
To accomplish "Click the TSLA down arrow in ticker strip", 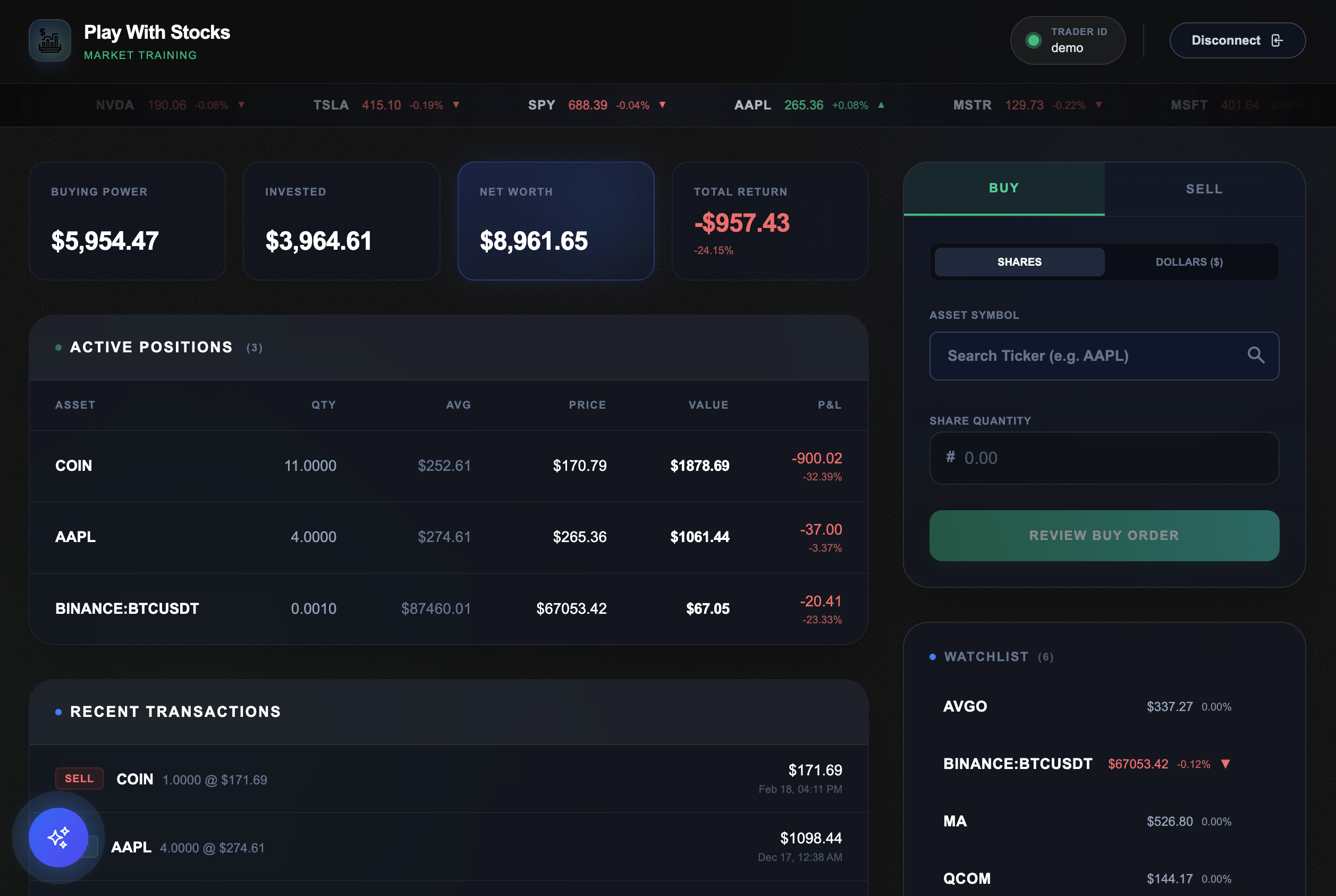I will click(456, 105).
